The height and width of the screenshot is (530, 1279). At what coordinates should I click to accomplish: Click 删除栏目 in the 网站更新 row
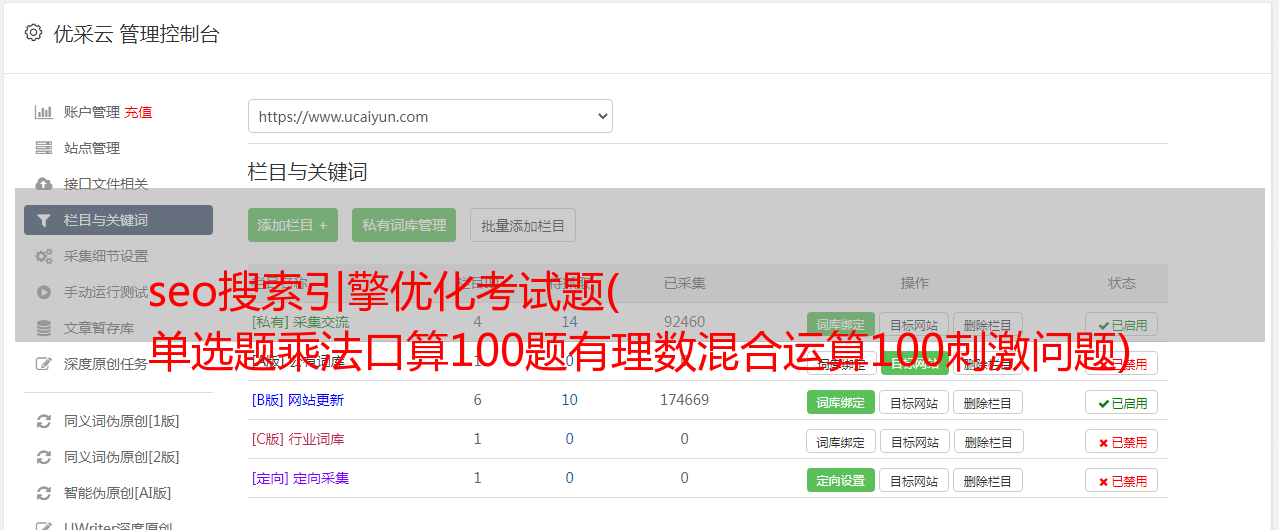point(988,402)
